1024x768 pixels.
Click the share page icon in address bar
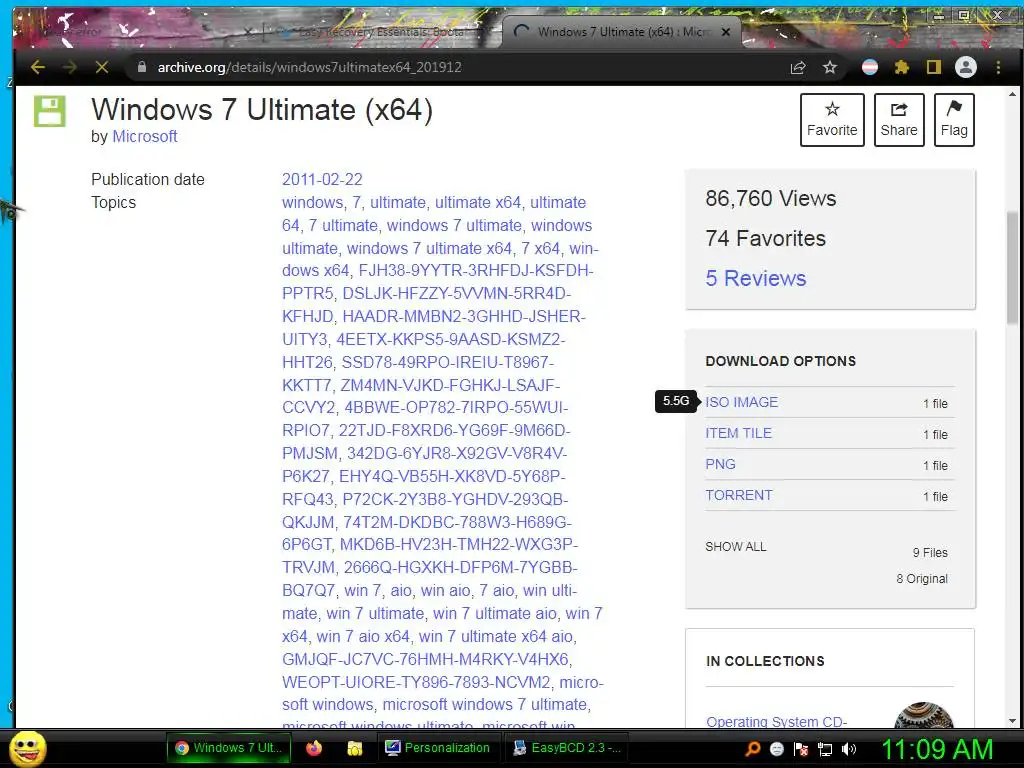tap(798, 67)
